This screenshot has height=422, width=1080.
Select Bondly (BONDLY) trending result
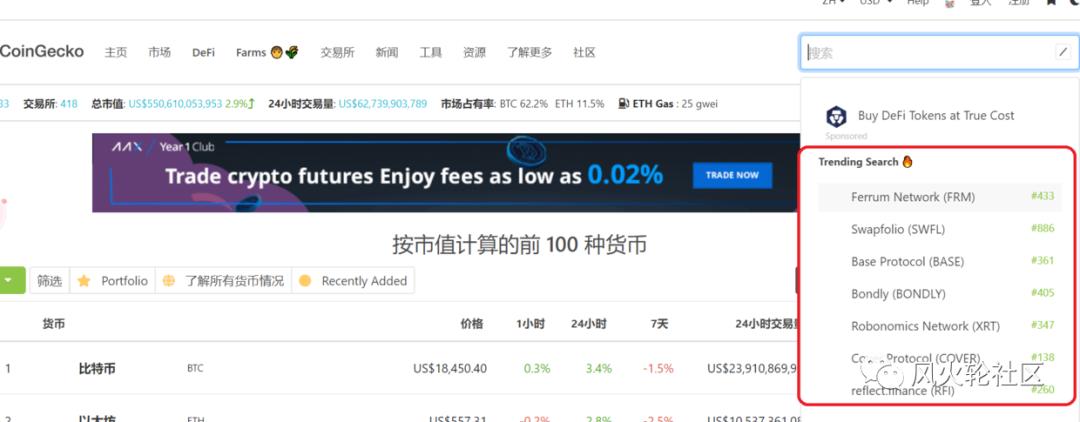939,294
